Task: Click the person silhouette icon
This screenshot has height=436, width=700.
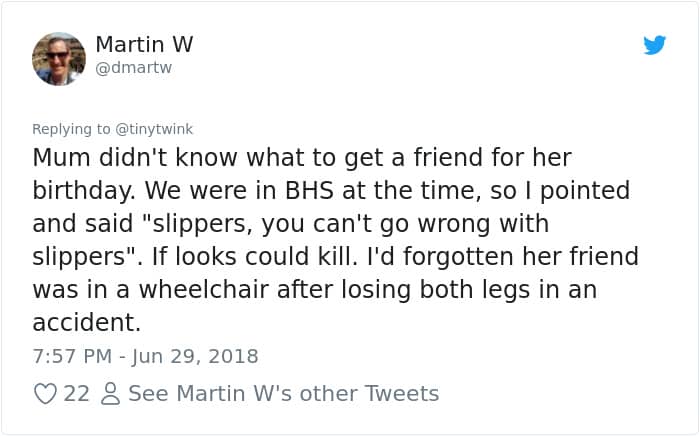Action: click(109, 394)
